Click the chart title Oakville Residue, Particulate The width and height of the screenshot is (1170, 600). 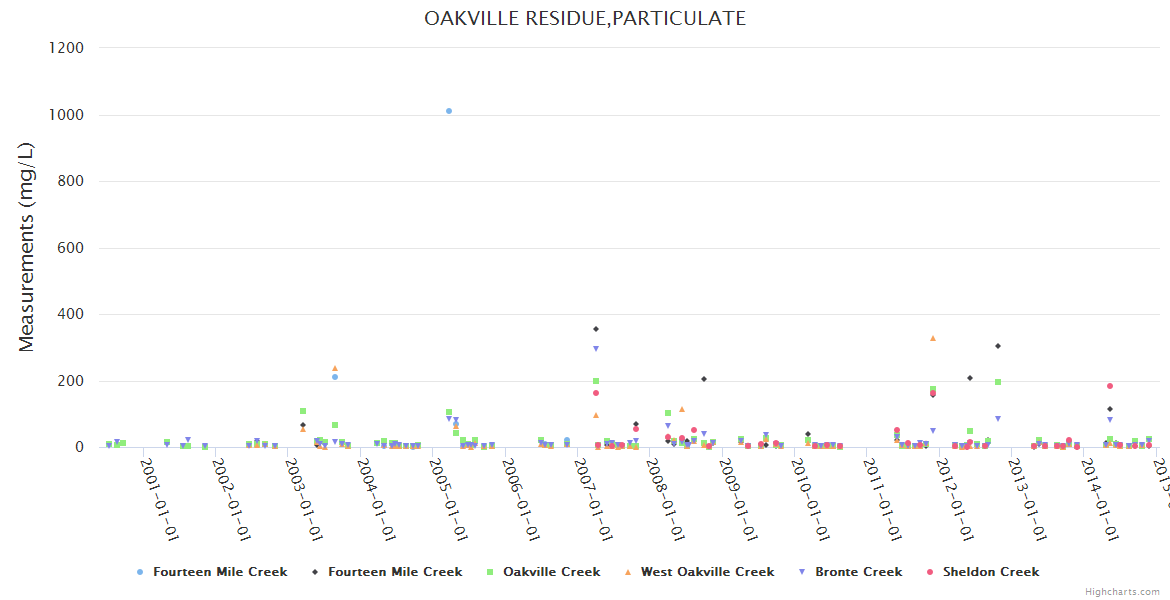pos(585,18)
